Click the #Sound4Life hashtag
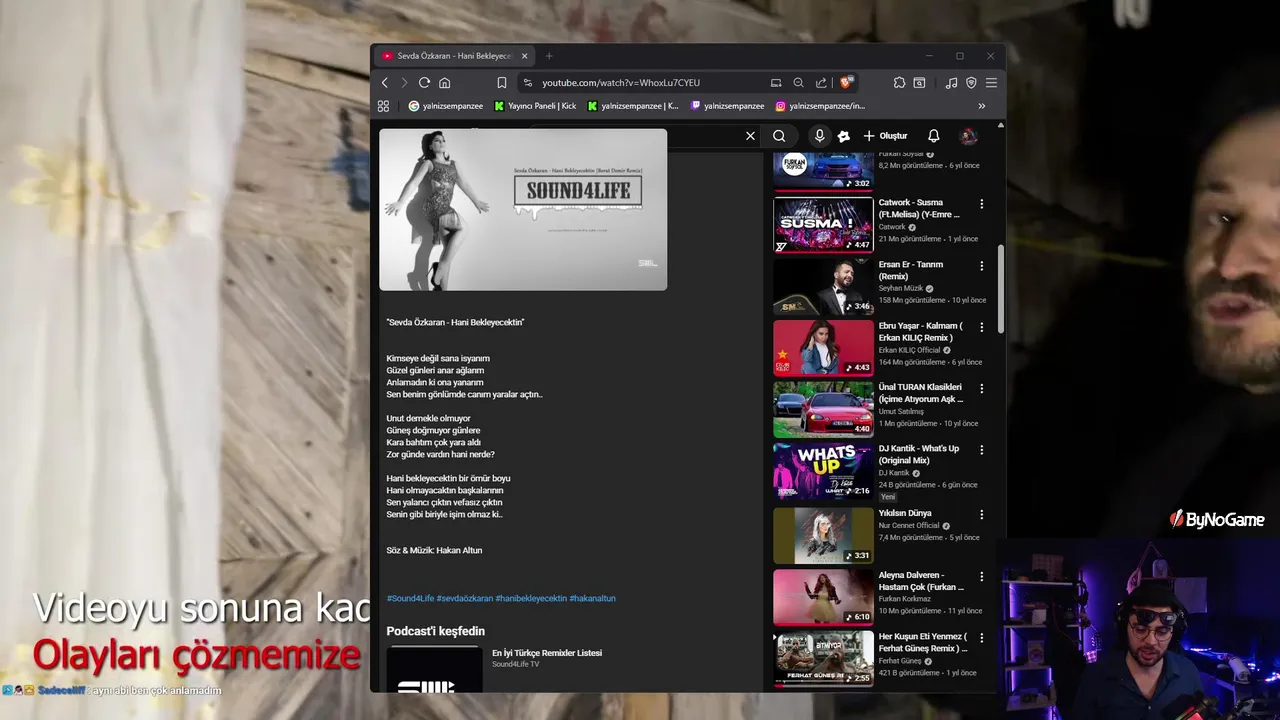The image size is (1280, 720). pos(410,598)
